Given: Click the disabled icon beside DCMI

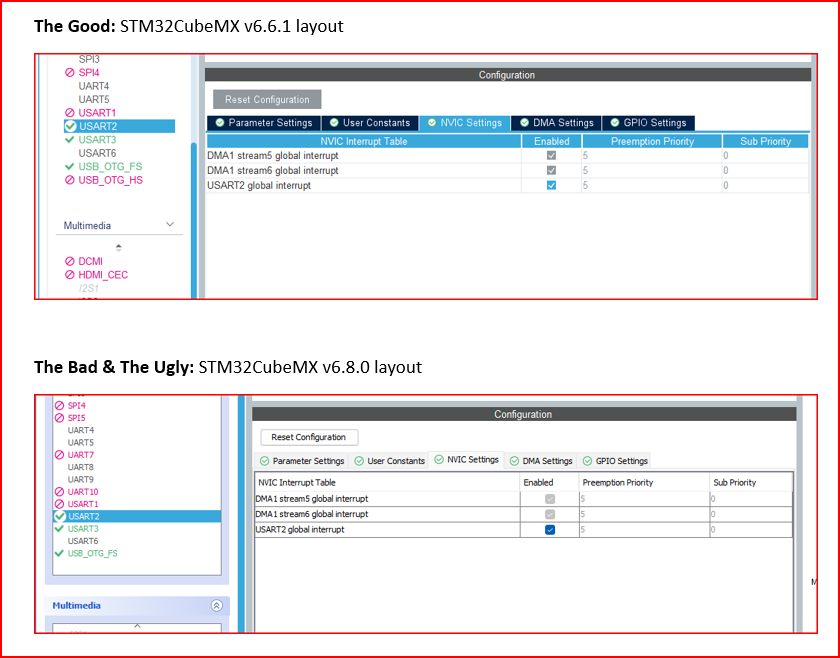Looking at the screenshot, I should click(70, 261).
